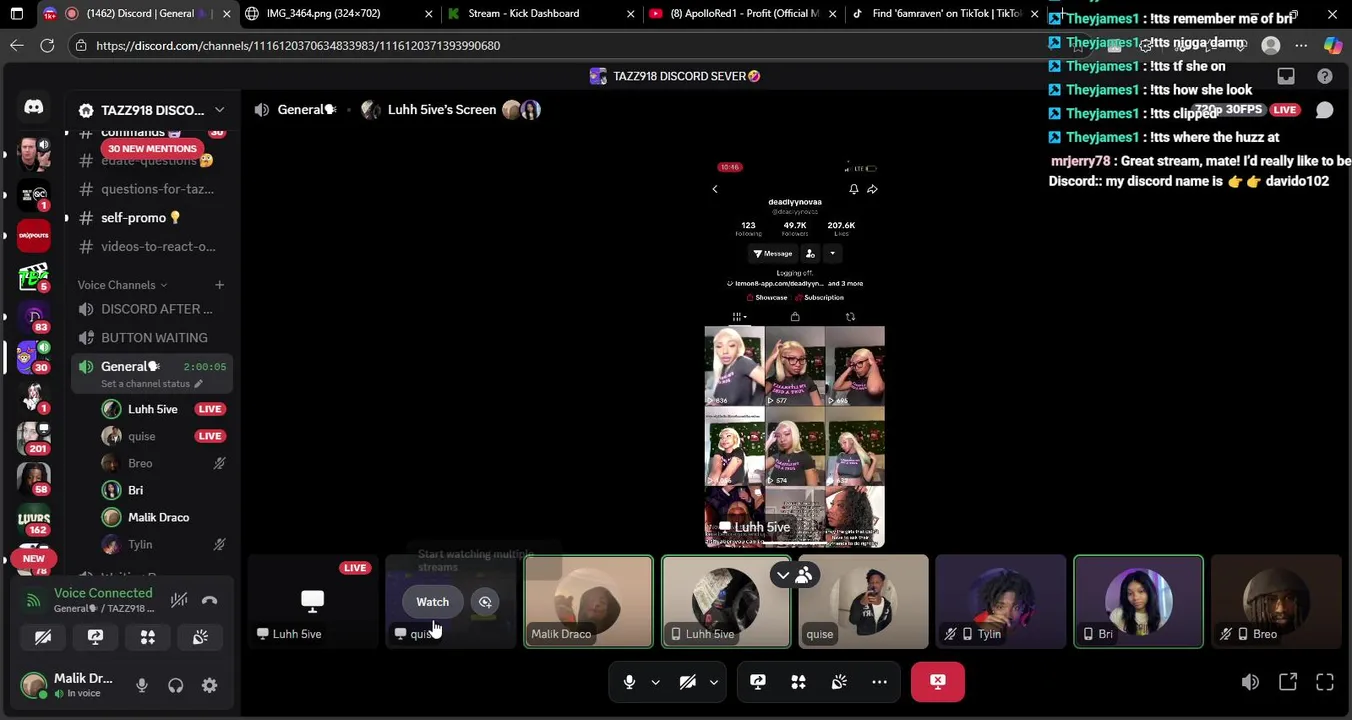Select quise in voice member list
Image resolution: width=1352 pixels, height=720 pixels.
pyautogui.click(x=164, y=436)
